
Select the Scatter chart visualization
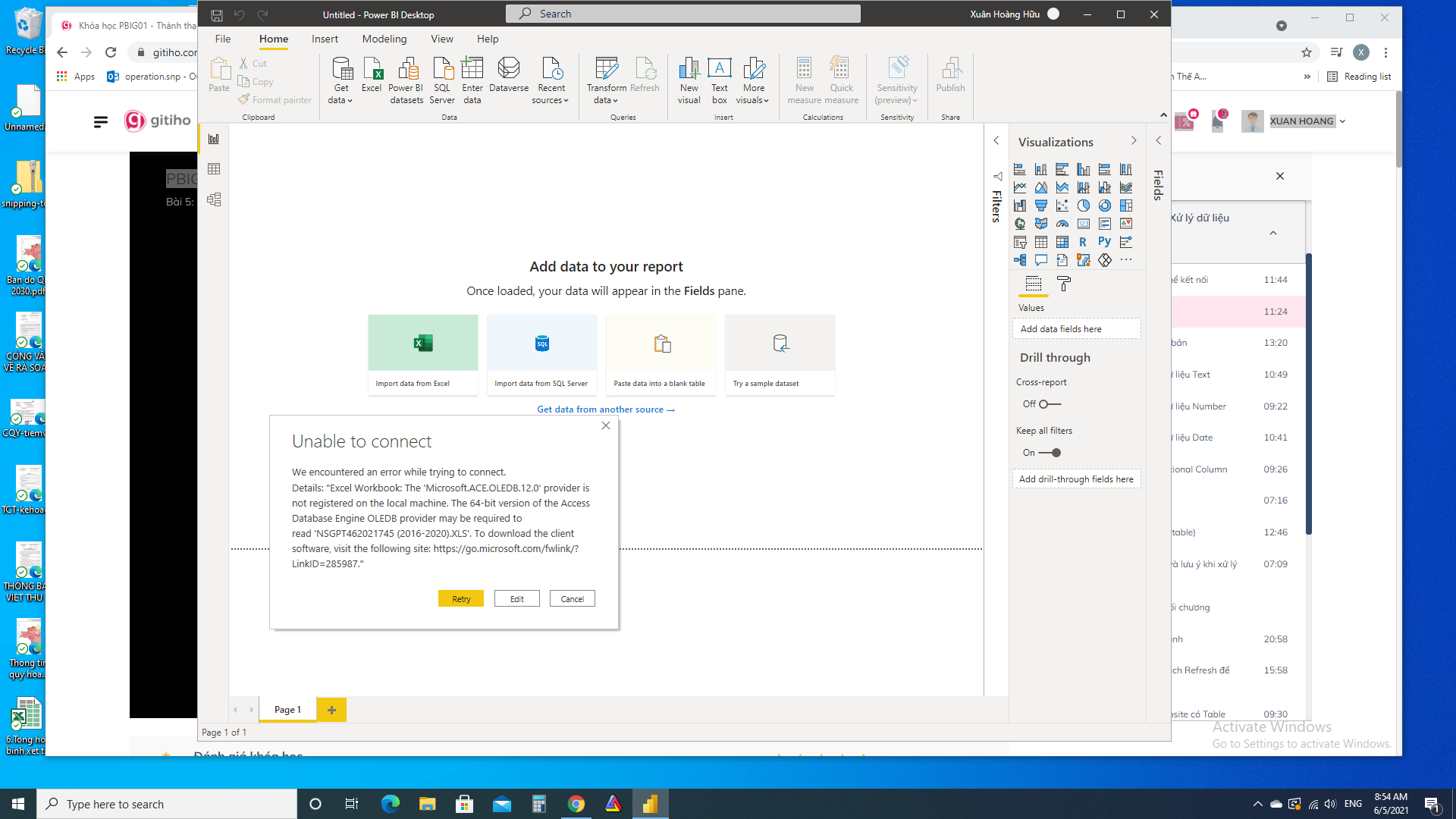(1062, 206)
